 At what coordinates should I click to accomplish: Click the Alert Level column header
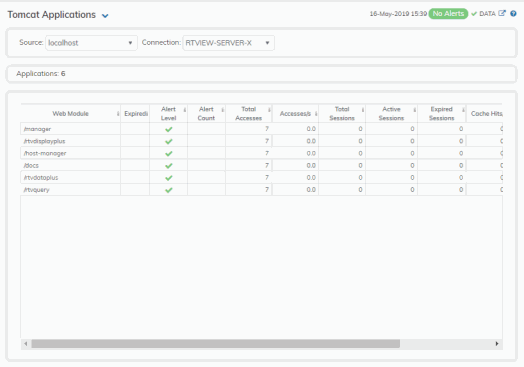[x=168, y=114]
